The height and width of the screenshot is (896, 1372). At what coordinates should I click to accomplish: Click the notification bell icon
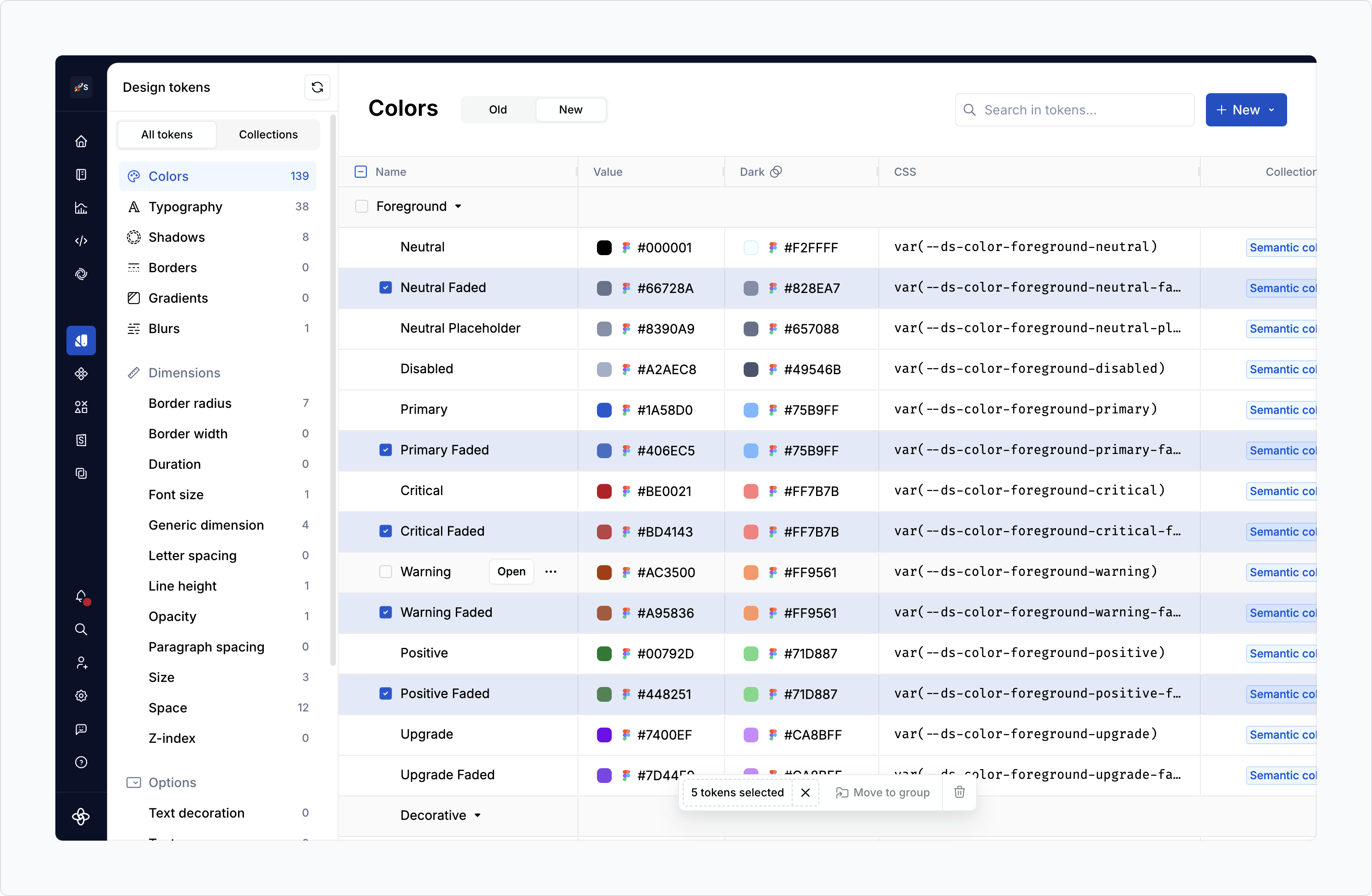tap(81, 596)
